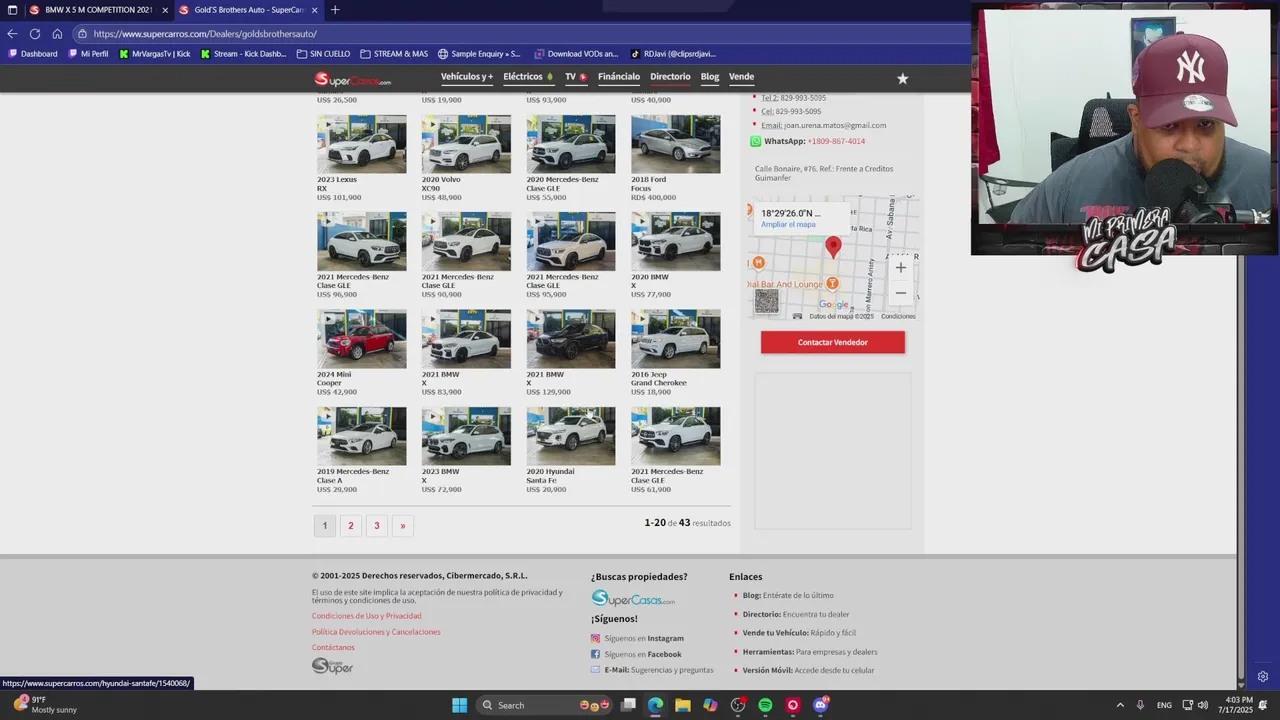The image size is (1280, 720).
Task: Open the Financialo menu item
Action: (619, 77)
